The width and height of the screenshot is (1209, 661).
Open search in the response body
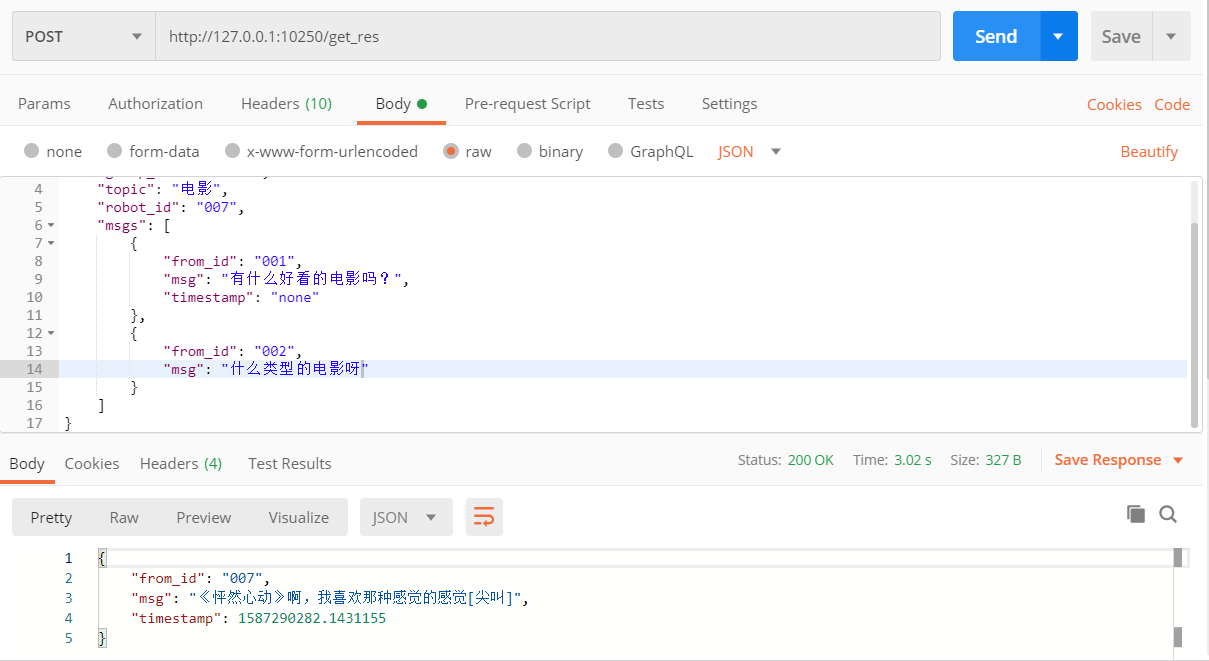pos(1168,514)
